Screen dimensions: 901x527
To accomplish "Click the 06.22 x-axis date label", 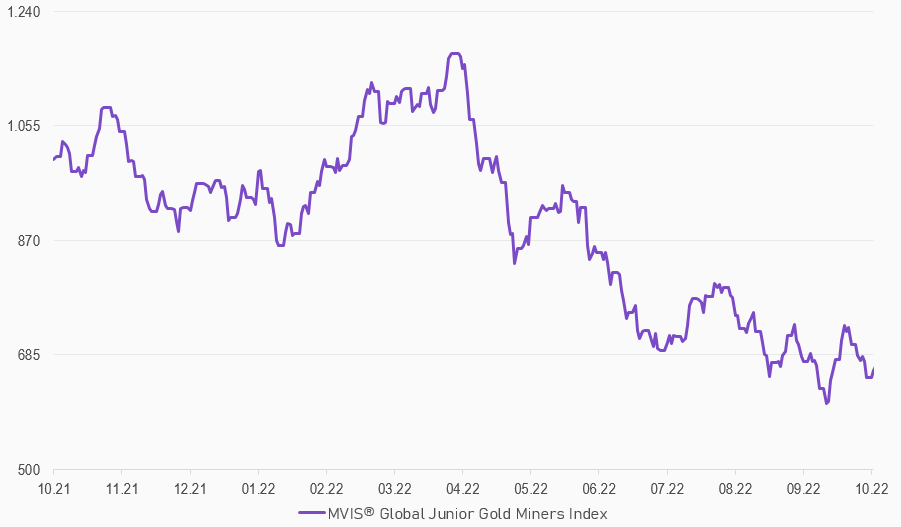I will [x=598, y=488].
